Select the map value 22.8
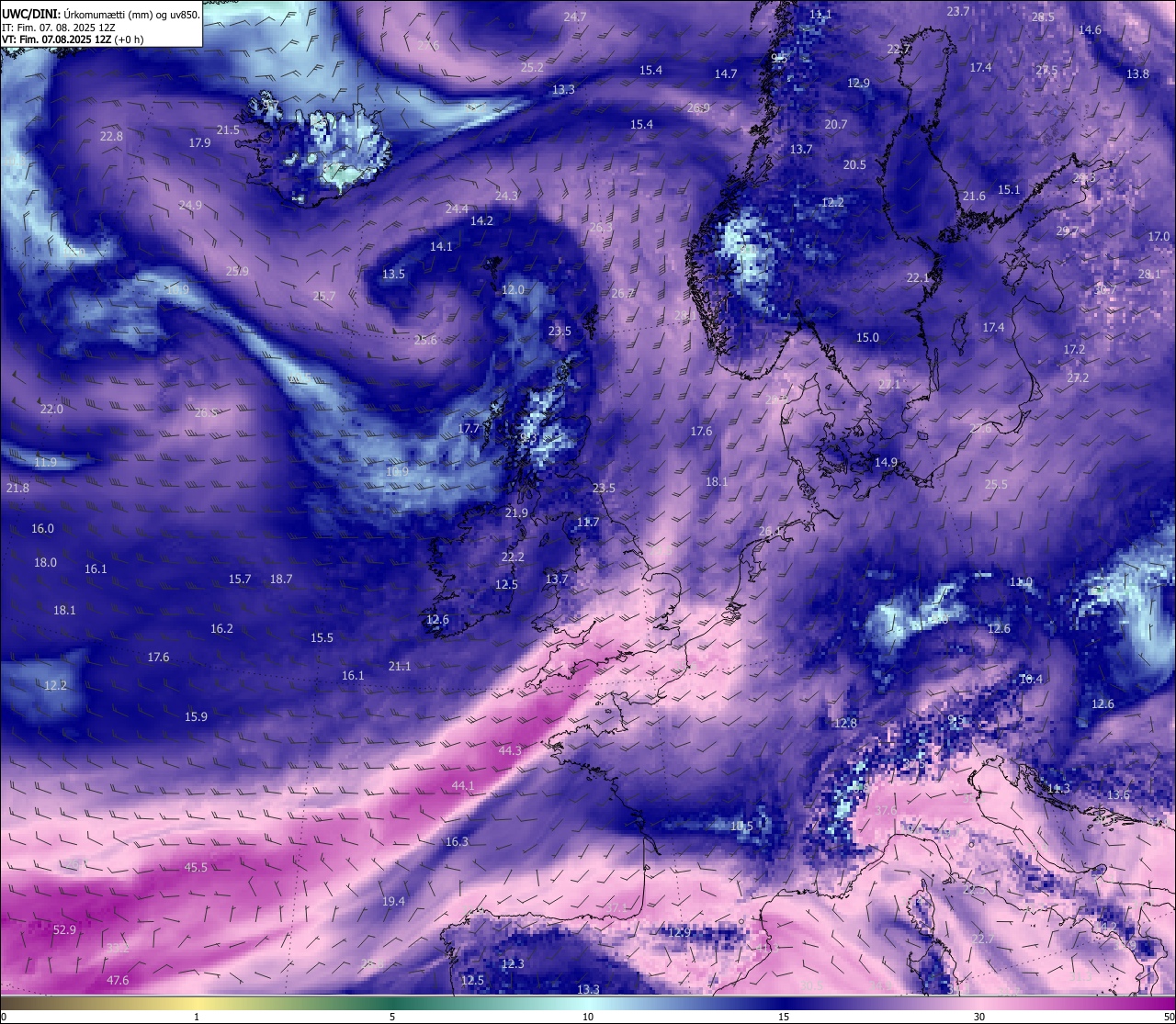 (111, 136)
